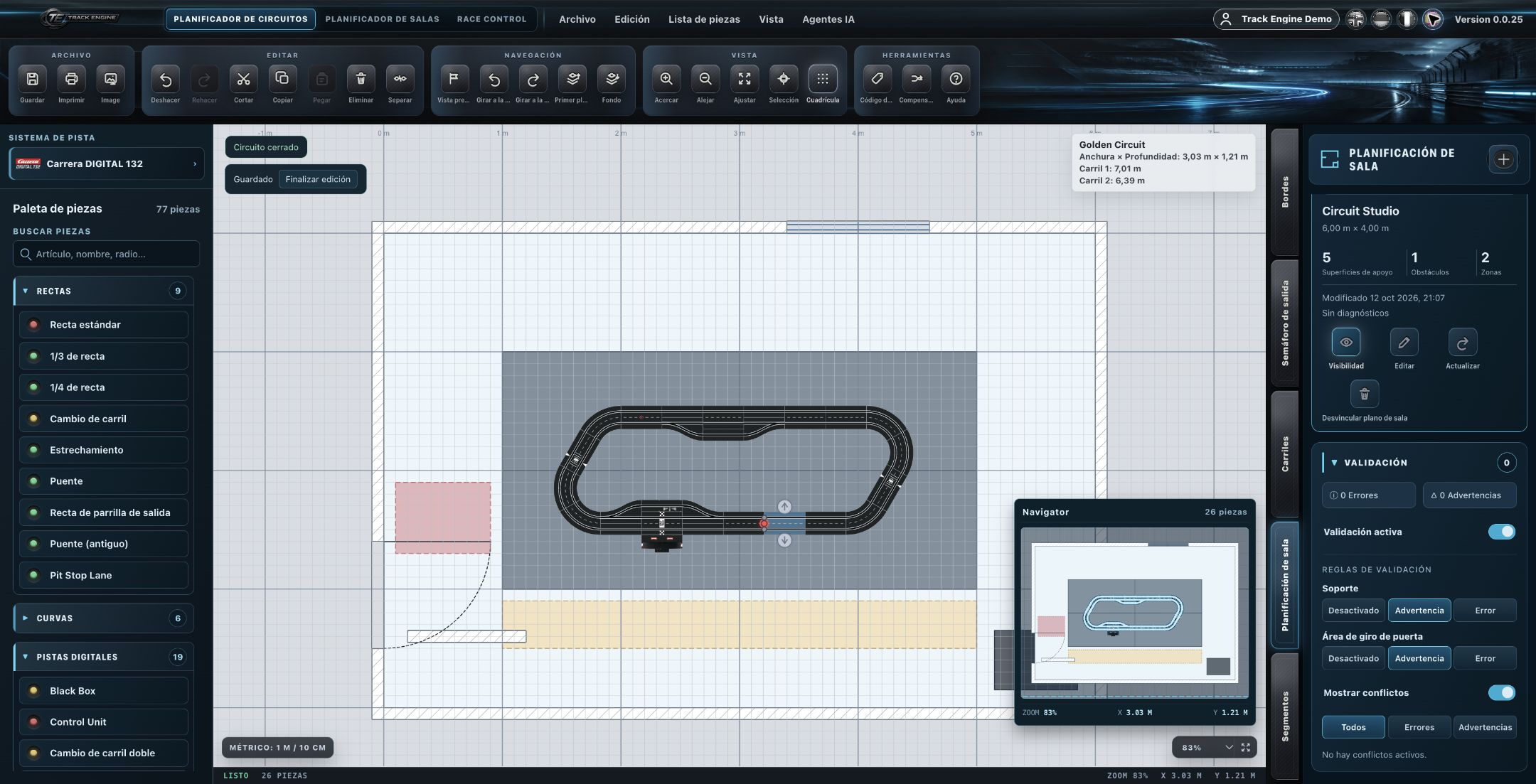Open the Track Engine Demo account button
The width and height of the screenshot is (1536, 784).
tap(1276, 19)
